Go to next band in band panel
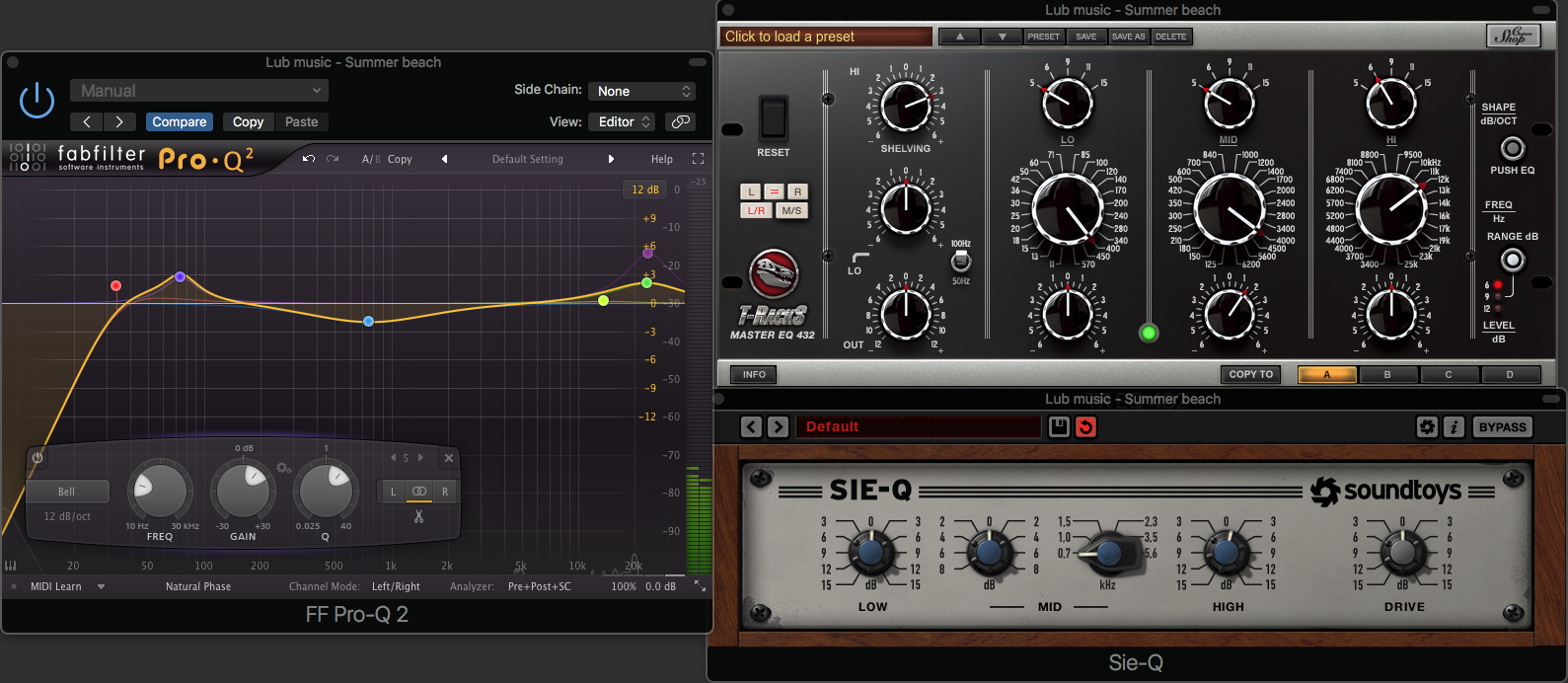Image resolution: width=1568 pixels, height=683 pixels. (420, 458)
